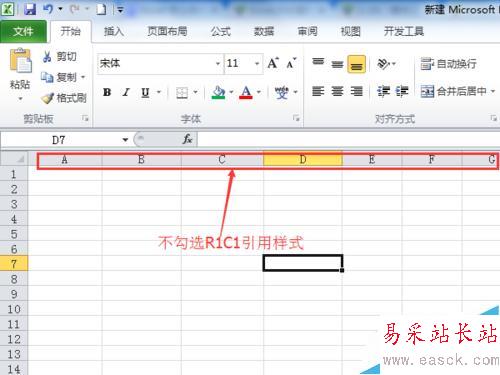Select top vertical alignment

click(318, 63)
